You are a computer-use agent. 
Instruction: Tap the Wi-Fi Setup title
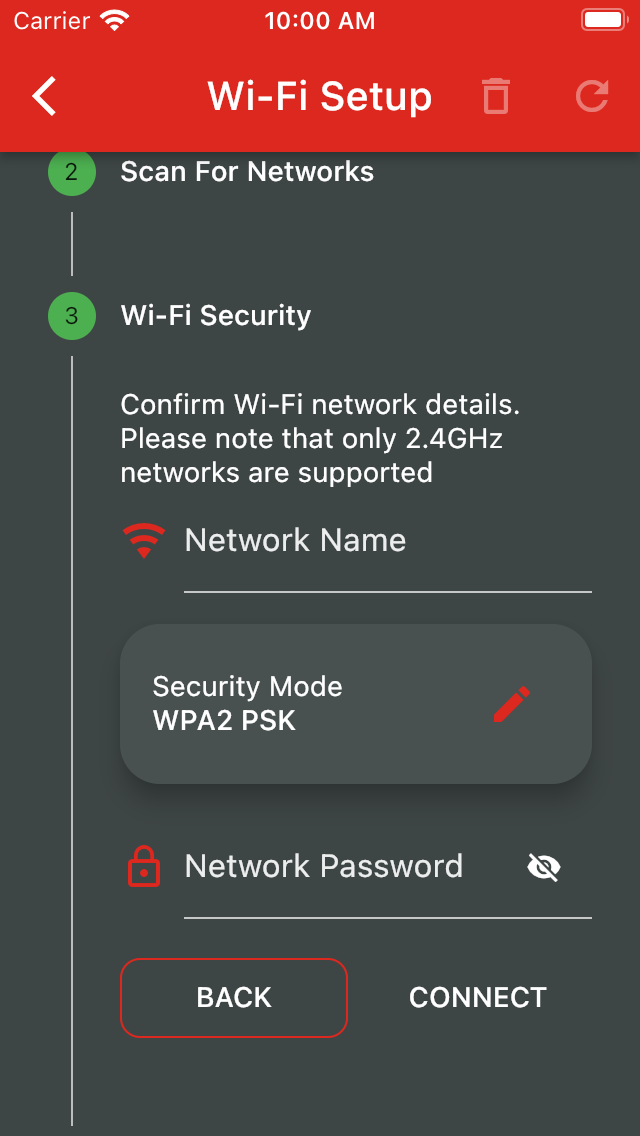tap(320, 97)
